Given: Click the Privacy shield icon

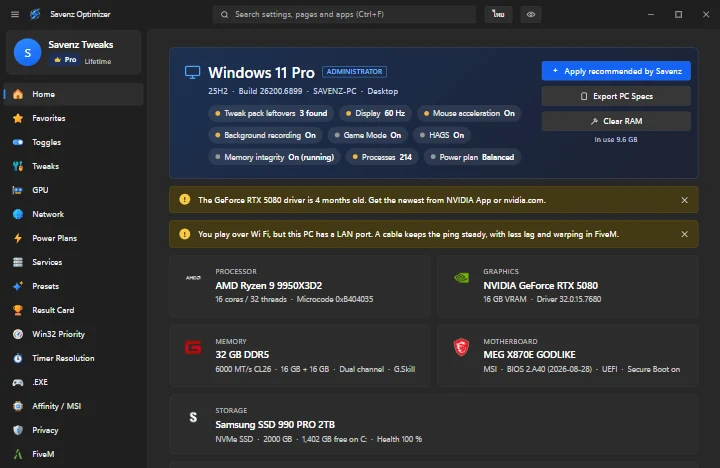Looking at the screenshot, I should [18, 430].
